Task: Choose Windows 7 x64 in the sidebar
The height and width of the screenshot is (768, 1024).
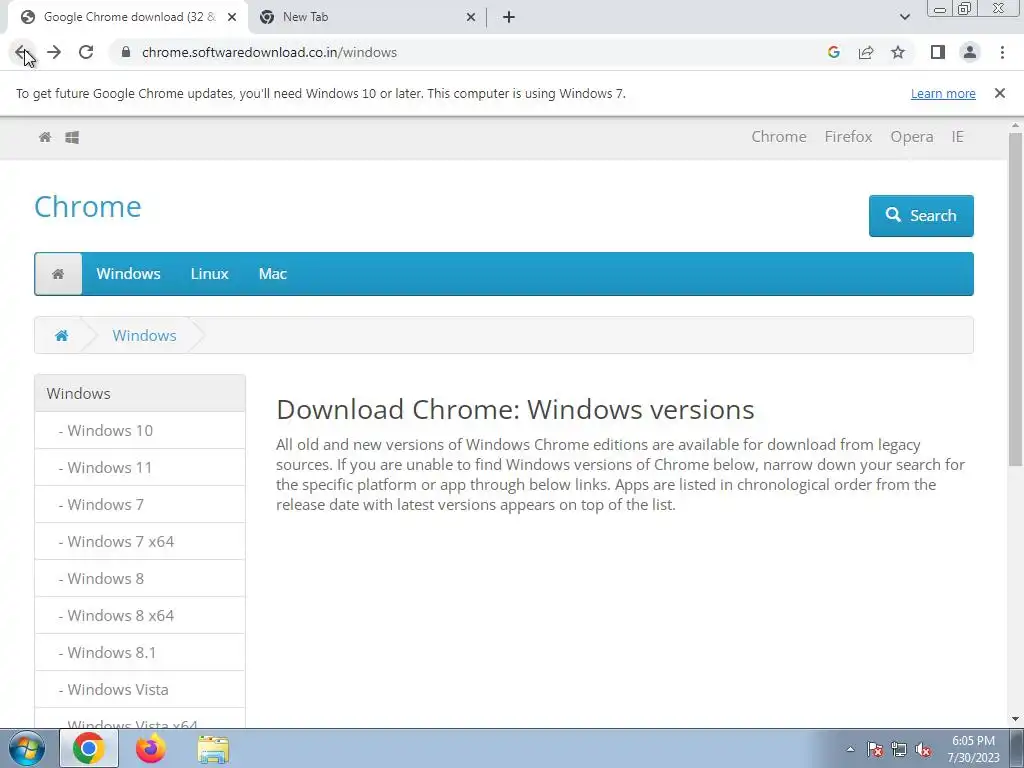Action: [140, 541]
